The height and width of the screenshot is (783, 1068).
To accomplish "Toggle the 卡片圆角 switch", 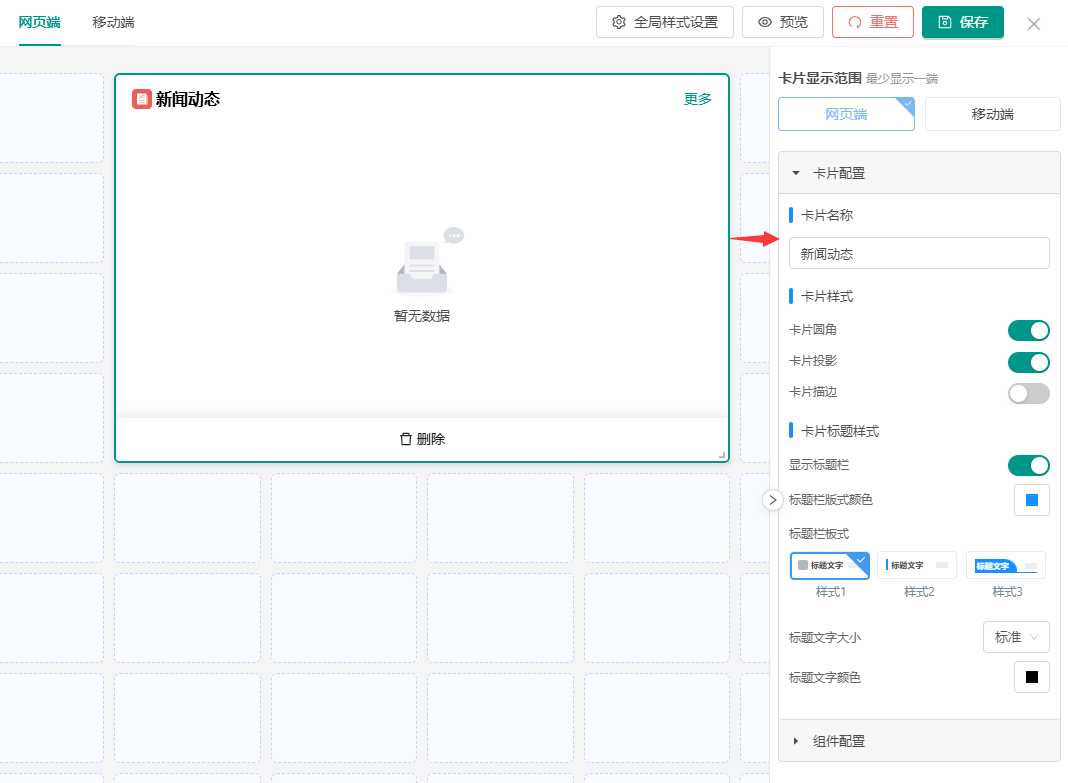I will pyautogui.click(x=1028, y=330).
